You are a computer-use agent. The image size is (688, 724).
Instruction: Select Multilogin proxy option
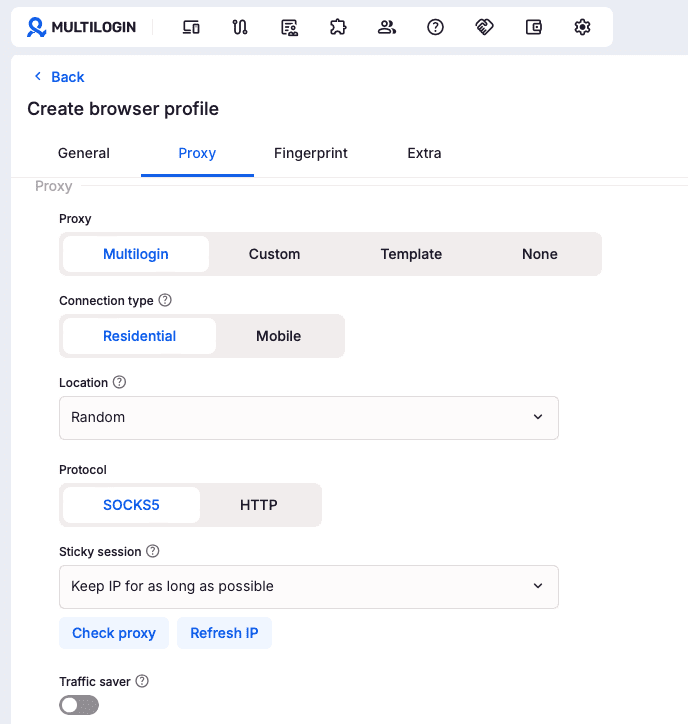pyautogui.click(x=136, y=254)
